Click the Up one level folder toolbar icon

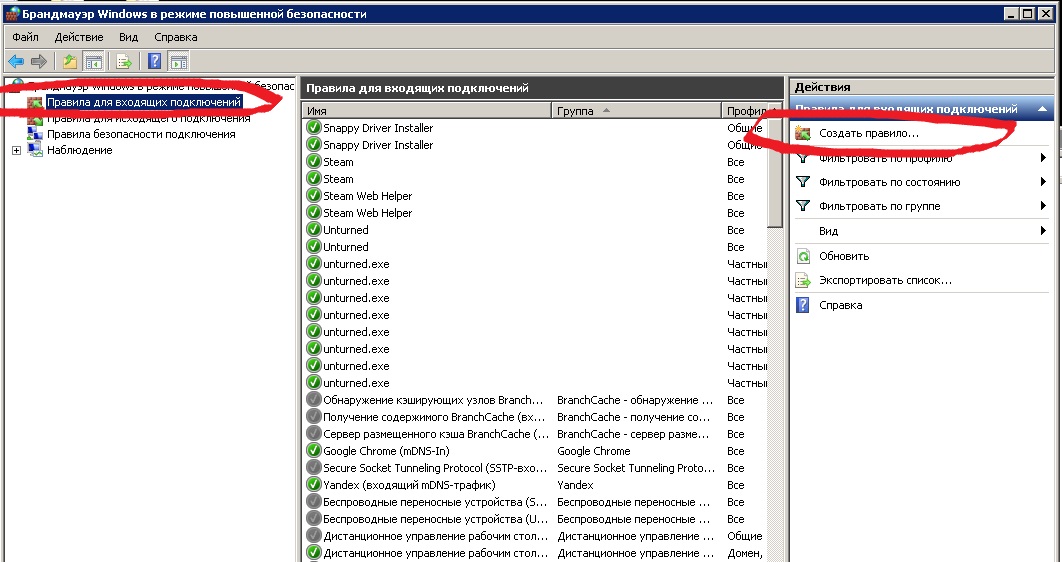[70, 62]
